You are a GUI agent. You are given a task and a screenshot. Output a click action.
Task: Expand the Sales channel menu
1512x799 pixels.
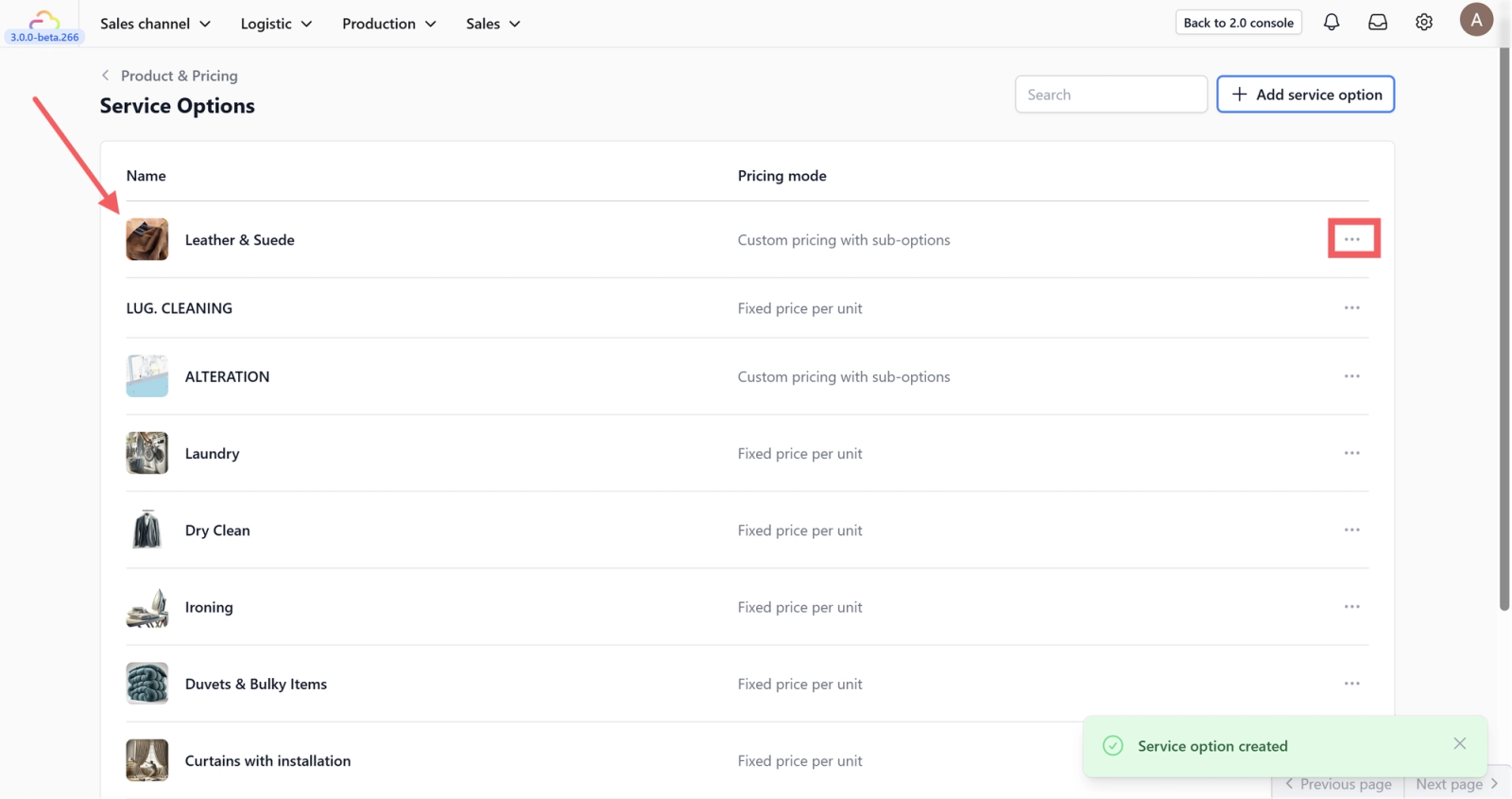(x=155, y=24)
